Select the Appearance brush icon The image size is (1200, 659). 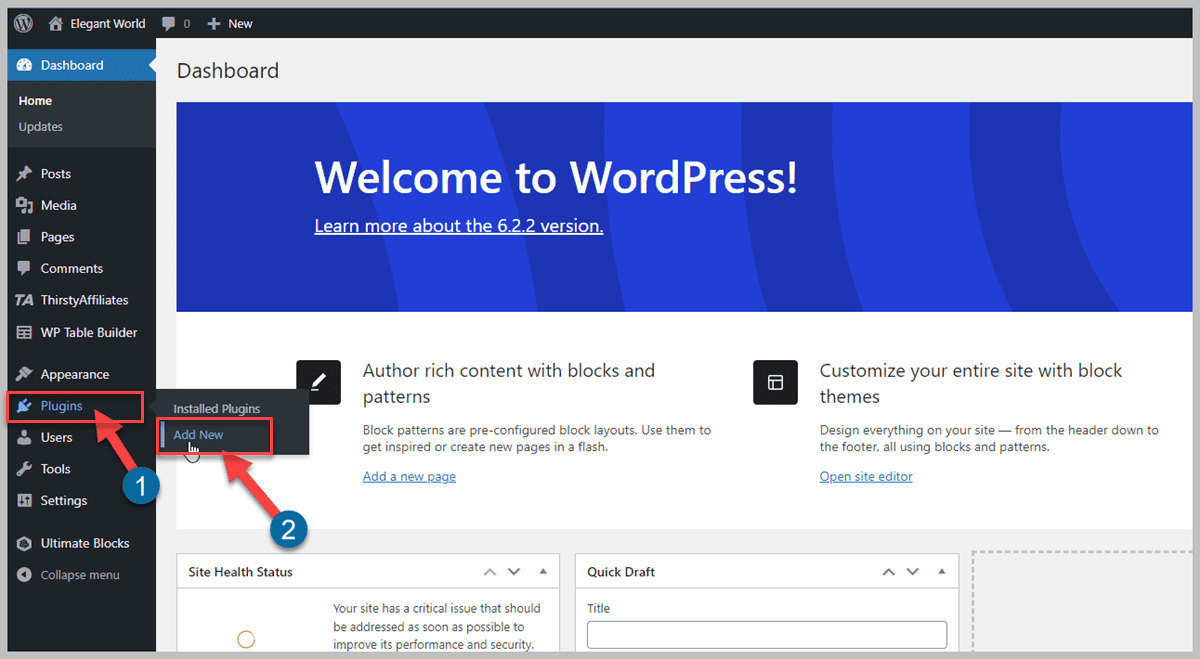click(27, 373)
